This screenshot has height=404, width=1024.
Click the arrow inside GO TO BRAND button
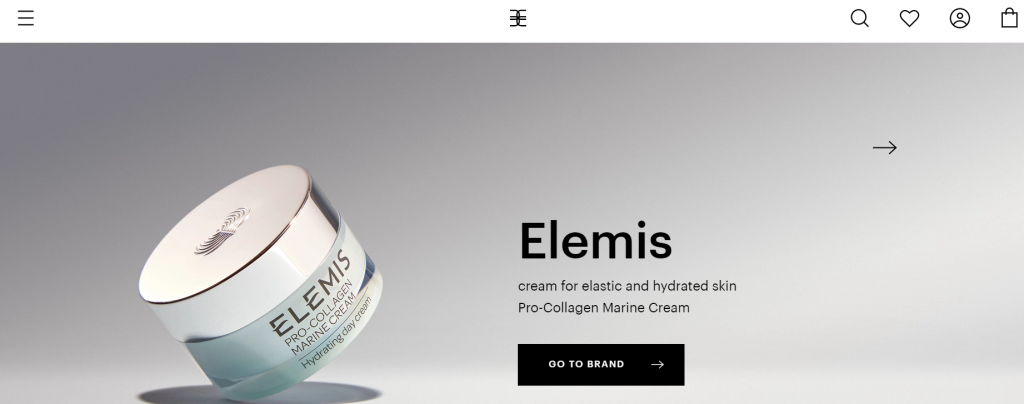tap(658, 364)
